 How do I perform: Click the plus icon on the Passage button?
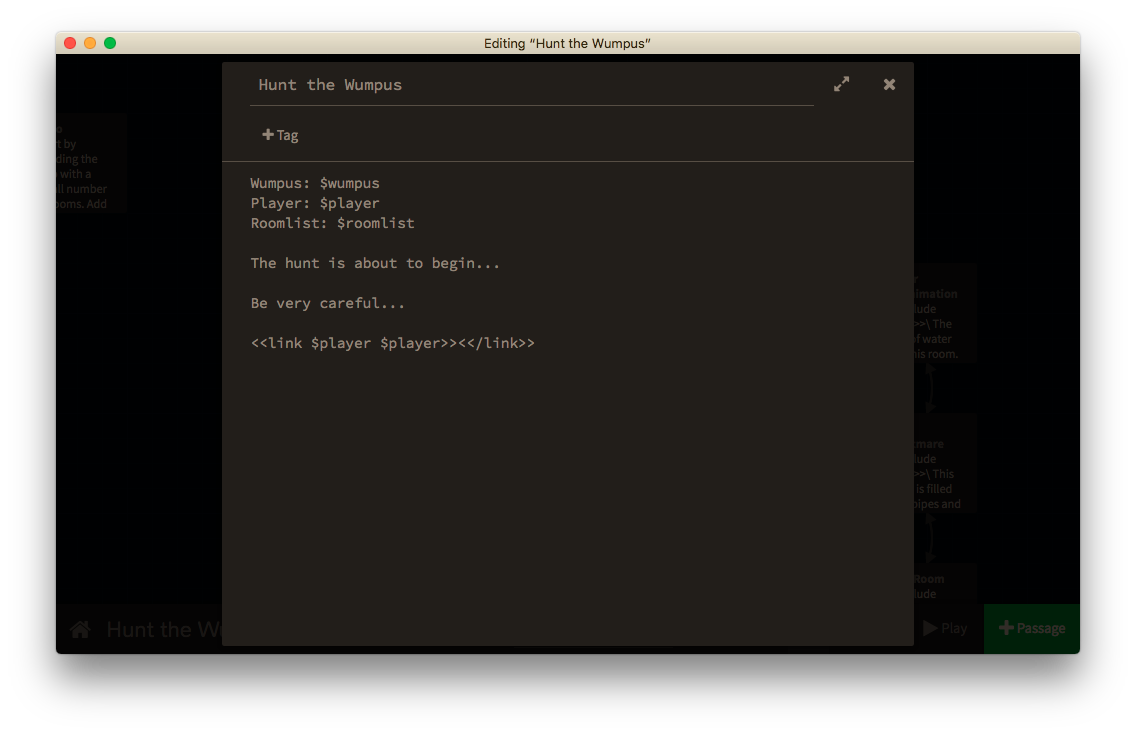pyautogui.click(x=1005, y=628)
